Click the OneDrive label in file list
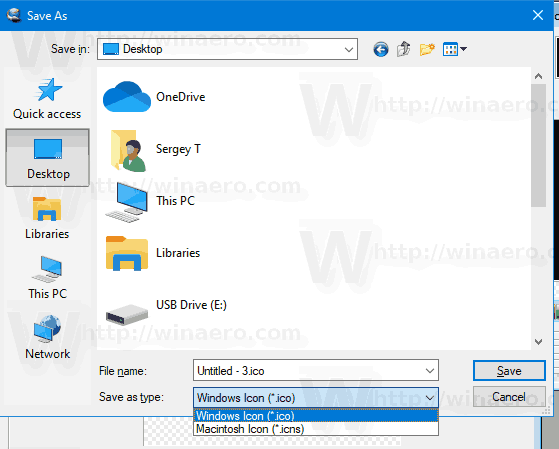The image size is (559, 449). pos(180,97)
